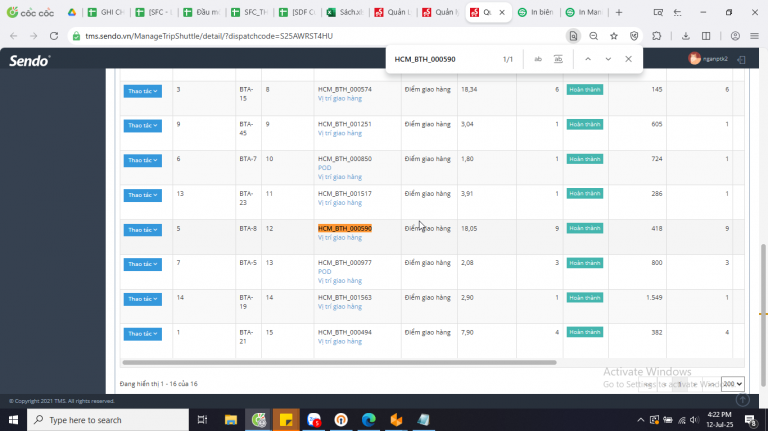Go to next find result

click(x=608, y=59)
